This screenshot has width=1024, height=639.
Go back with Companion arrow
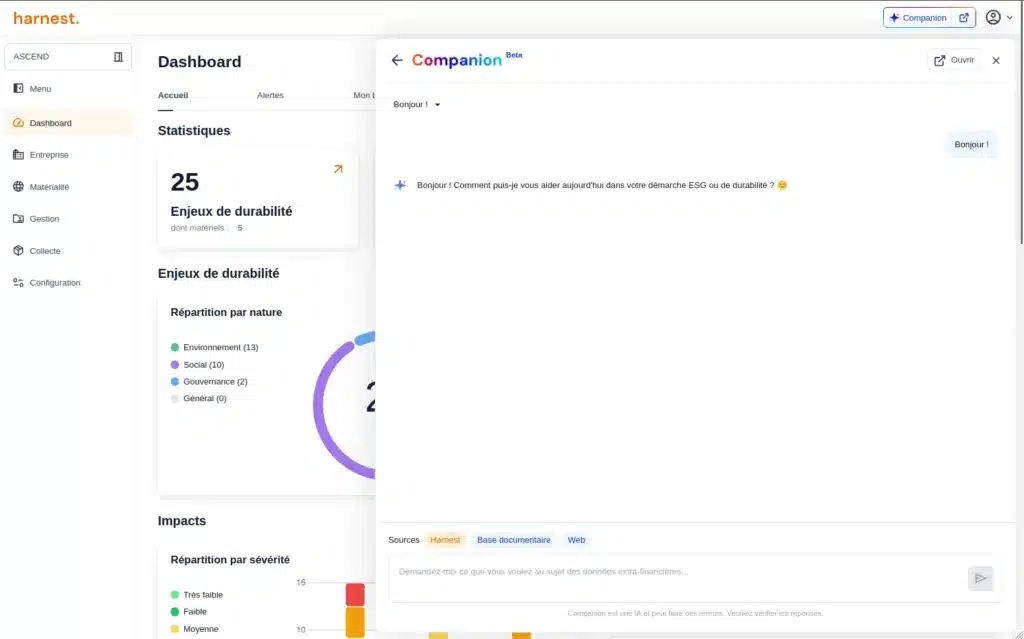pos(397,60)
